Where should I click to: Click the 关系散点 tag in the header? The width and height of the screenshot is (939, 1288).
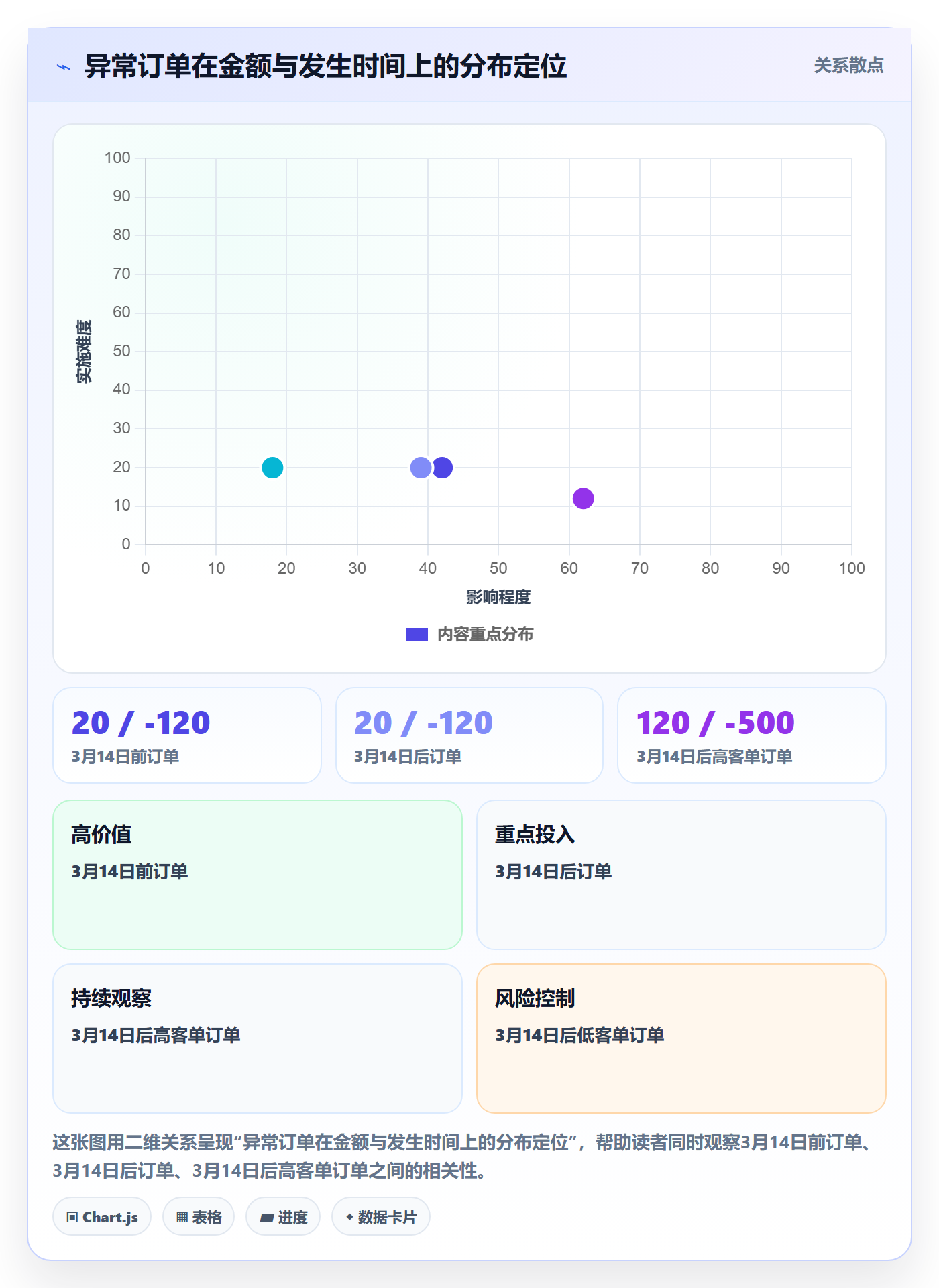[x=848, y=66]
